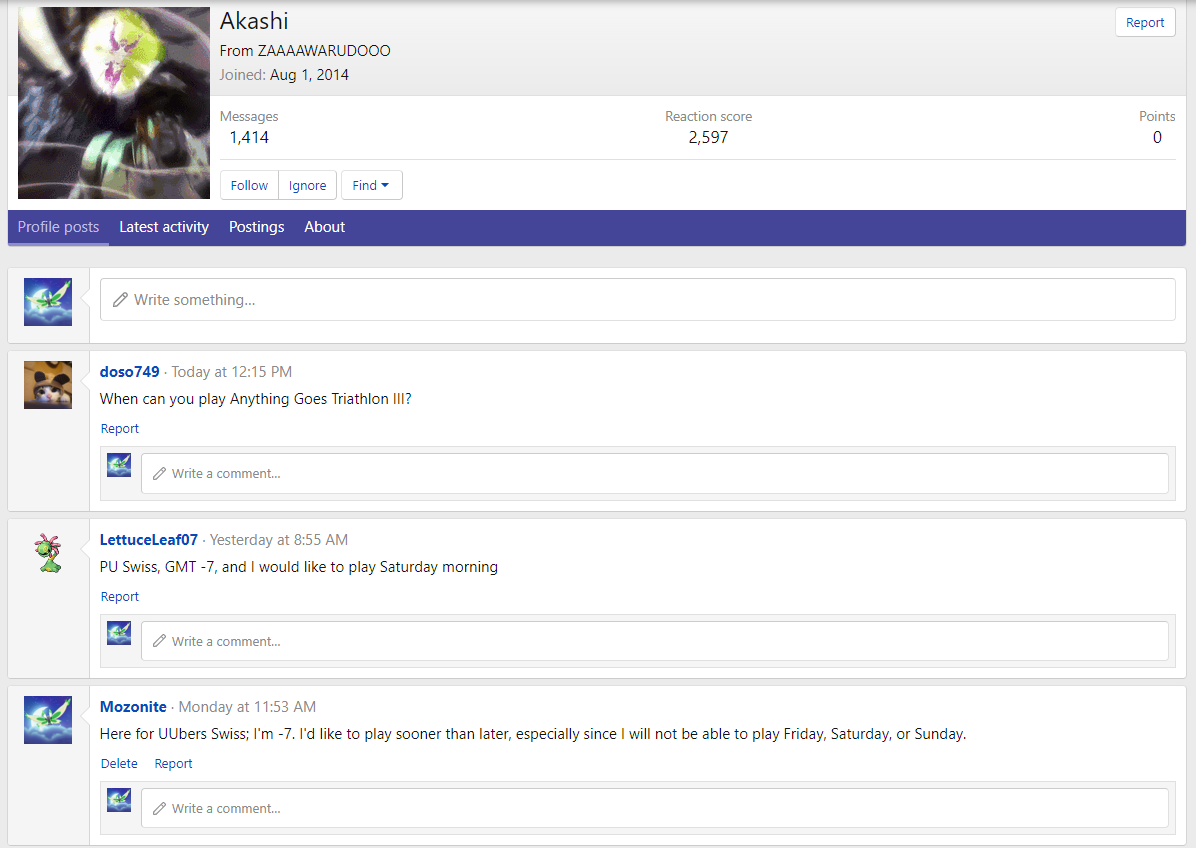Delete Mozonite's profile post
The width and height of the screenshot is (1196, 848).
coord(119,763)
